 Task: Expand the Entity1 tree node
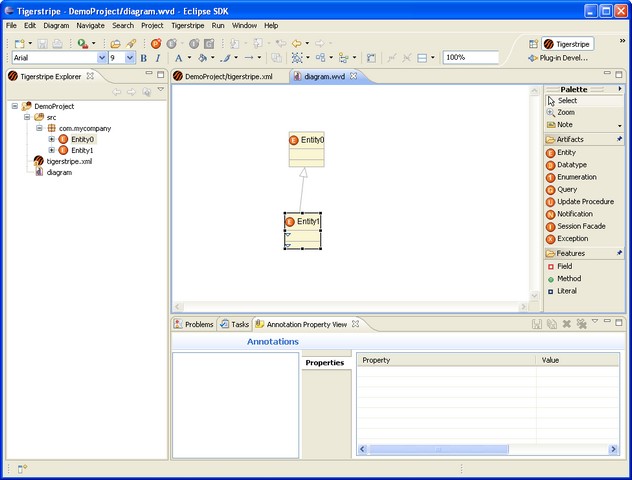51,150
